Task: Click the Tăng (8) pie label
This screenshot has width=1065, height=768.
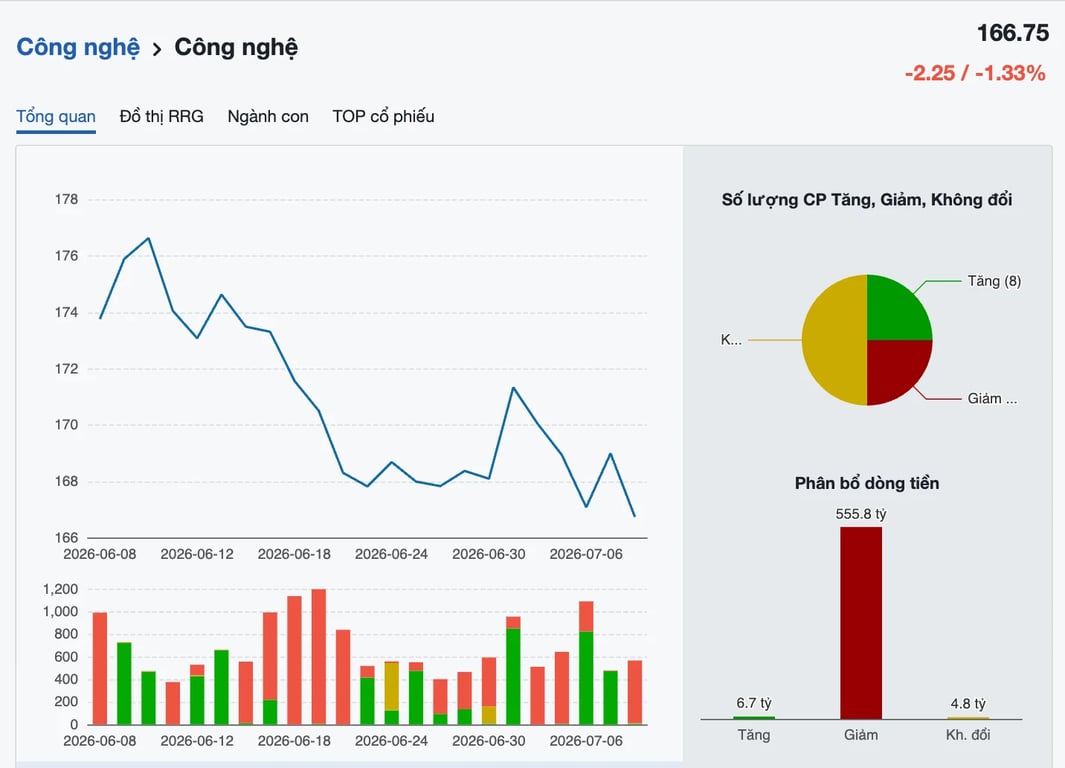Action: tap(994, 281)
